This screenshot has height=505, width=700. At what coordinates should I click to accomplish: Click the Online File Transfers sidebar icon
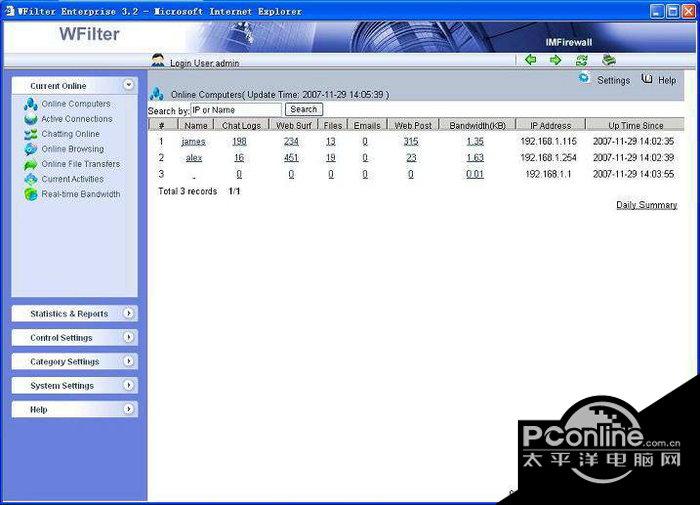pyautogui.click(x=30, y=165)
